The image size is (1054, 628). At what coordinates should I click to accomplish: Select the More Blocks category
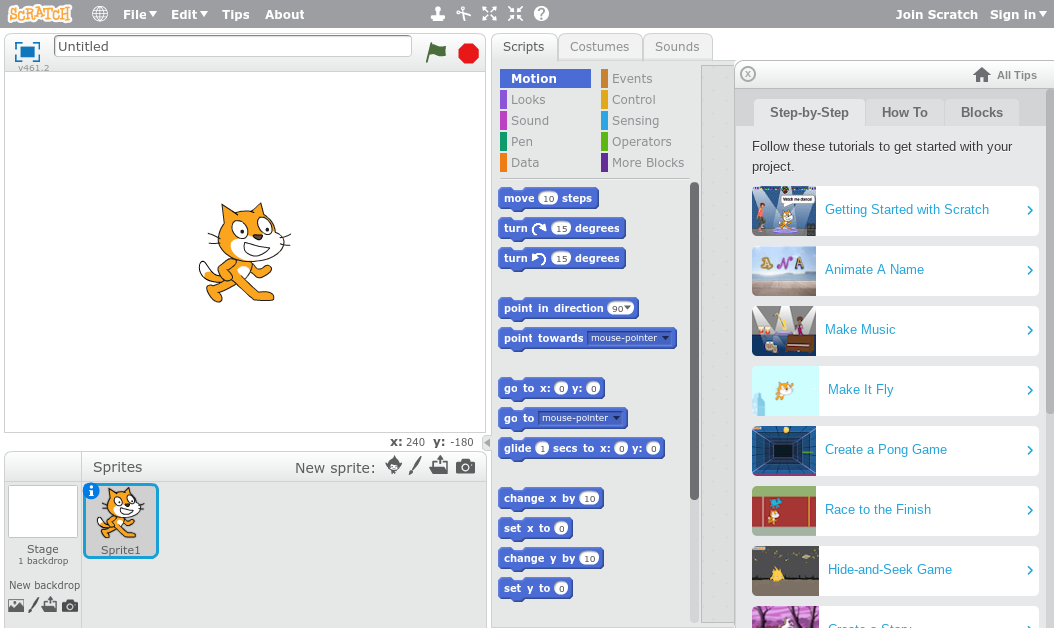[x=644, y=162]
